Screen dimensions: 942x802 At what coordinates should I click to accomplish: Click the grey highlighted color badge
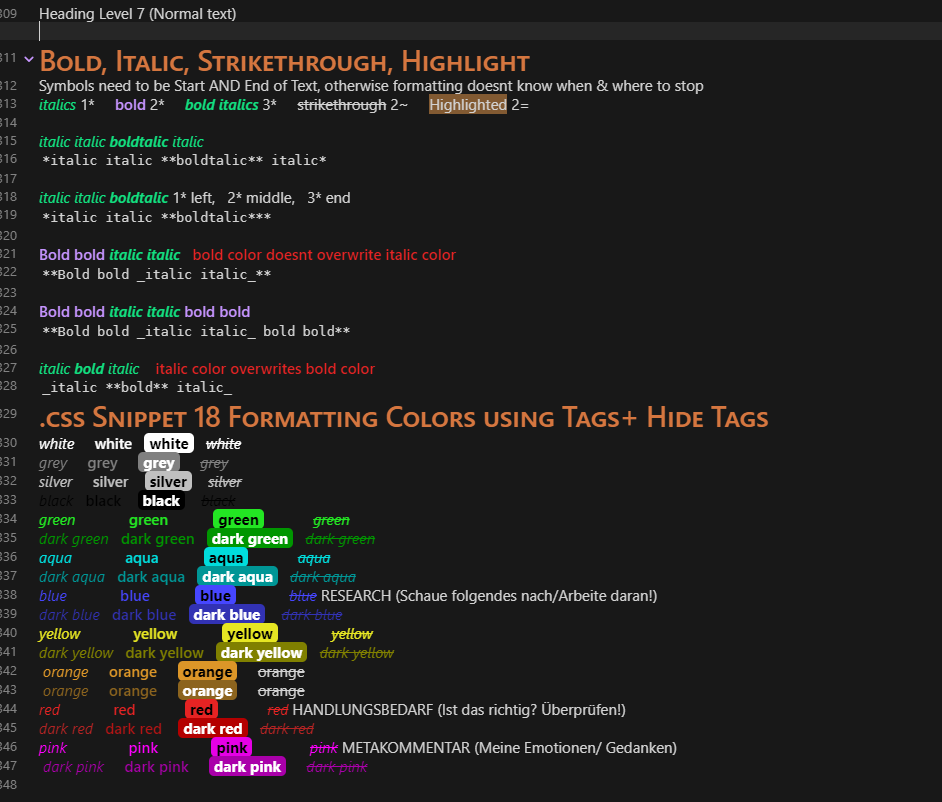coord(158,462)
